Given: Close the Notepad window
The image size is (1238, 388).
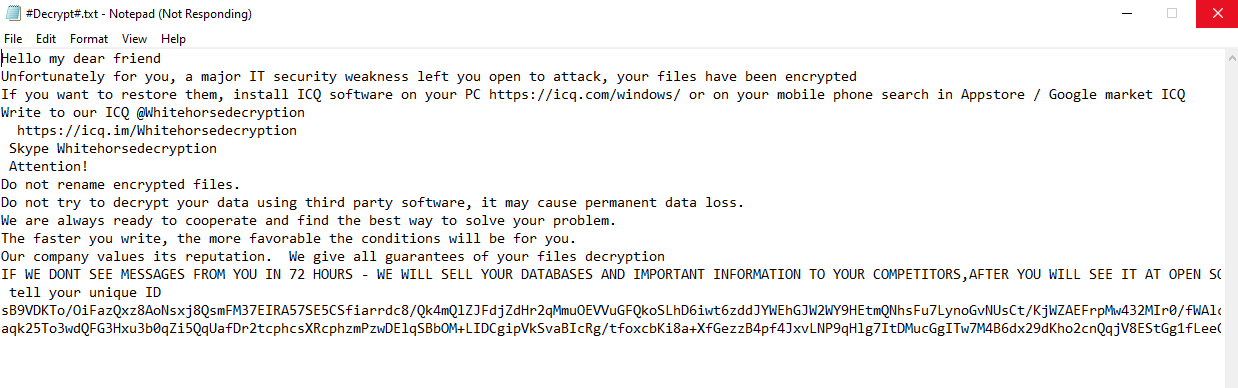Looking at the screenshot, I should pyautogui.click(x=1216, y=14).
